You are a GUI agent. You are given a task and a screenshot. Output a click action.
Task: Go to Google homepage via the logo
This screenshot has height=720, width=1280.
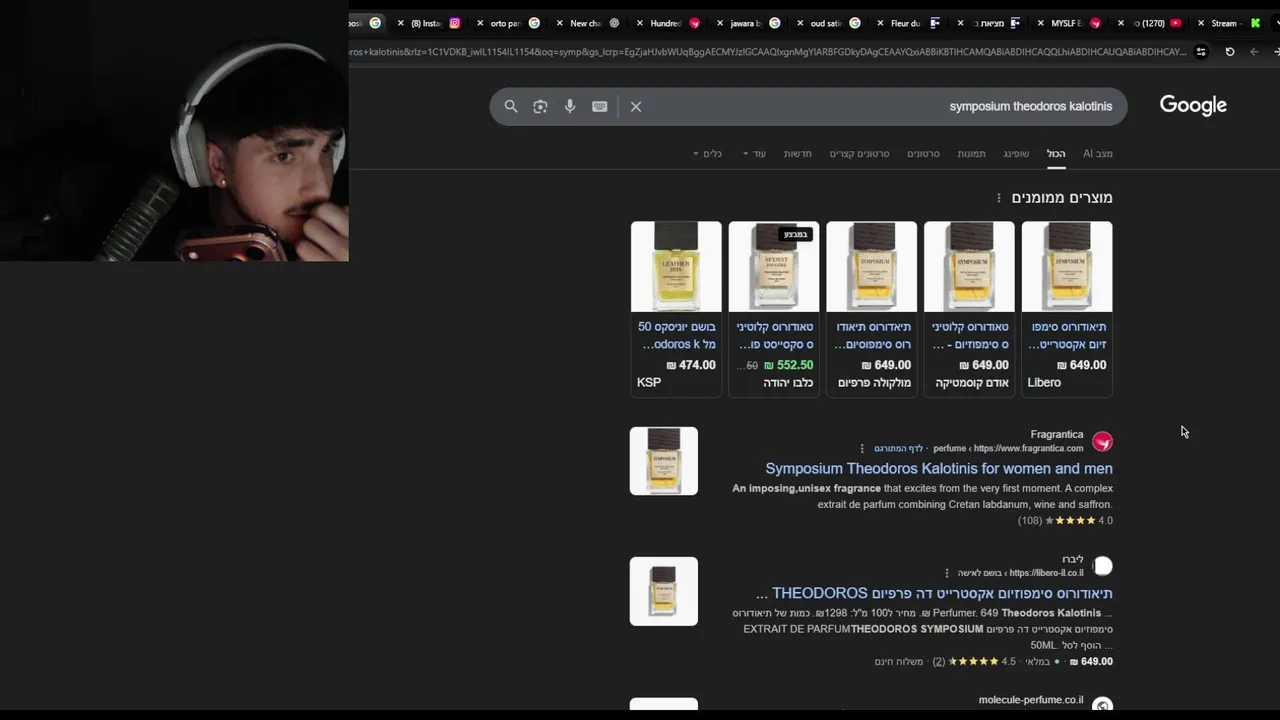click(x=1193, y=105)
